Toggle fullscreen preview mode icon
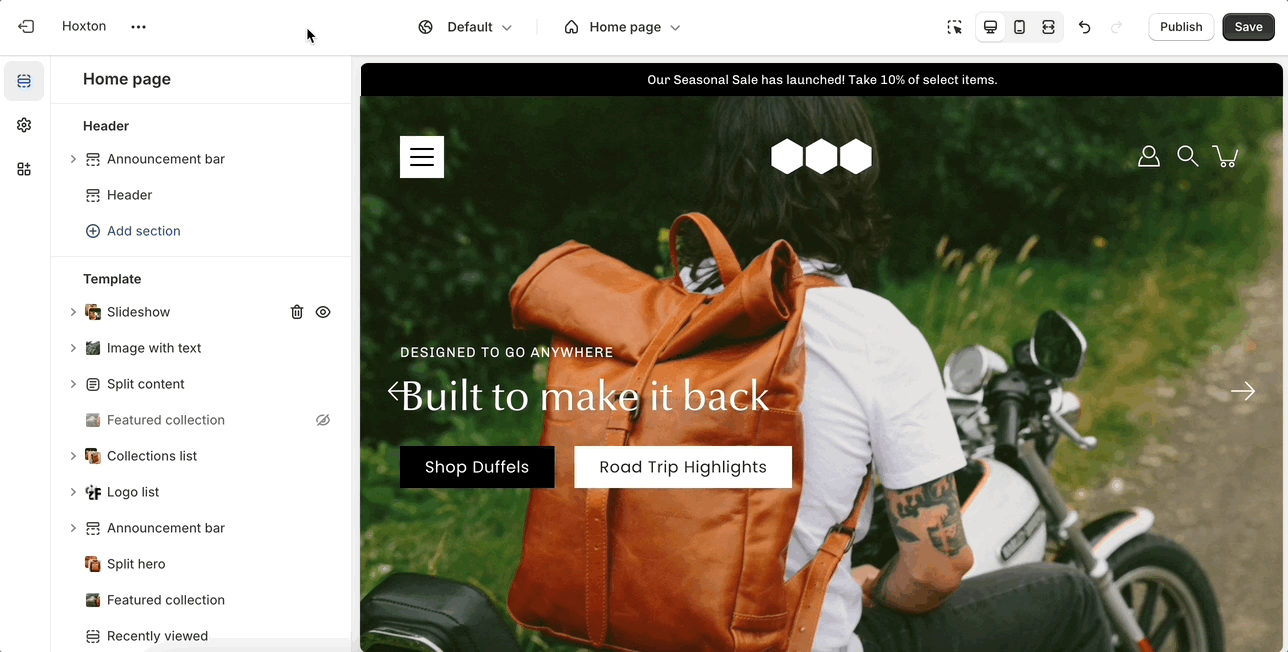 coord(1048,27)
